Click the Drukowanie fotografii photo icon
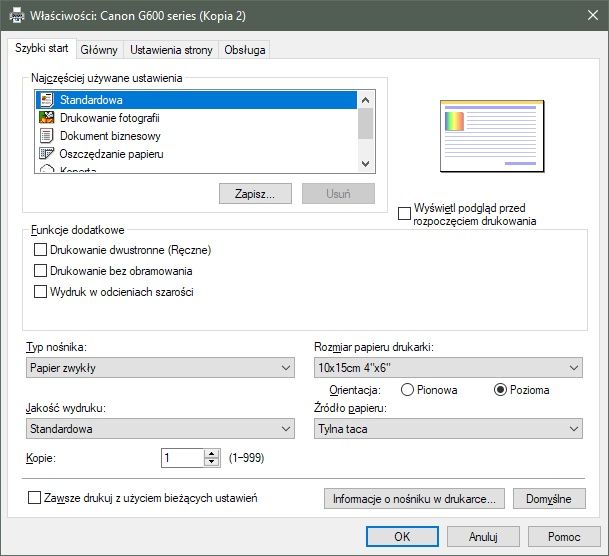This screenshot has height=556, width=609. [x=47, y=118]
